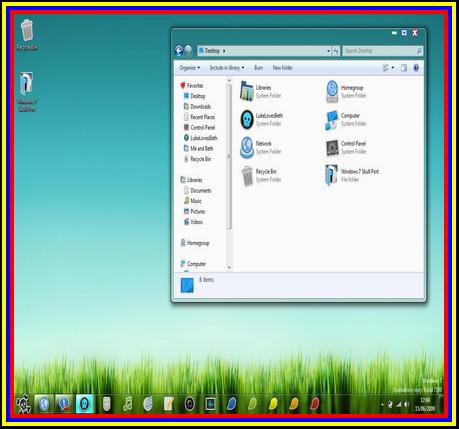The height and width of the screenshot is (429, 459).
Task: Click the network signal tray icon
Action: (x=398, y=404)
